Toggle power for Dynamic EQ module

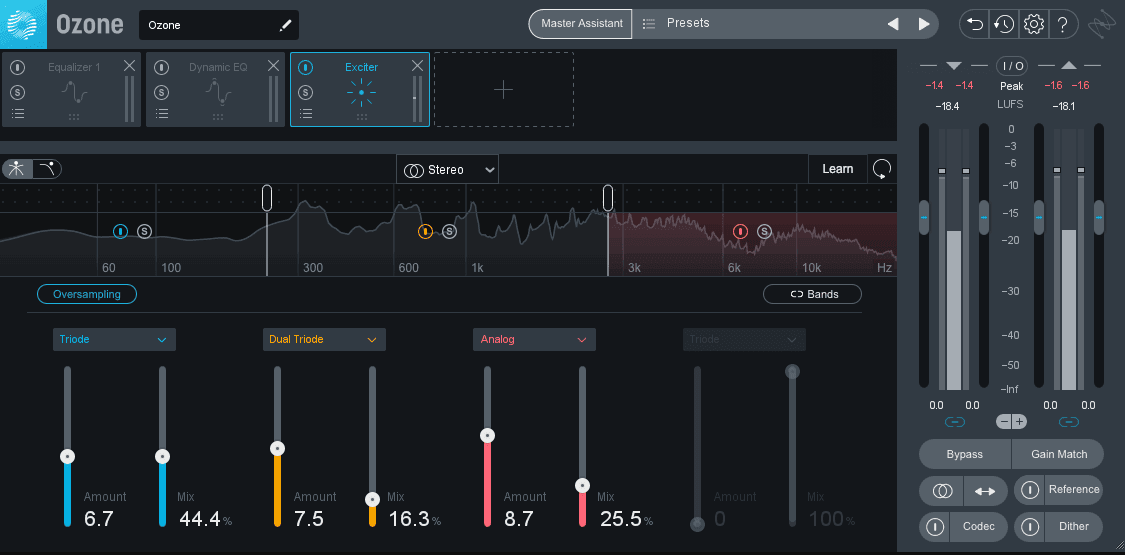pyautogui.click(x=161, y=67)
